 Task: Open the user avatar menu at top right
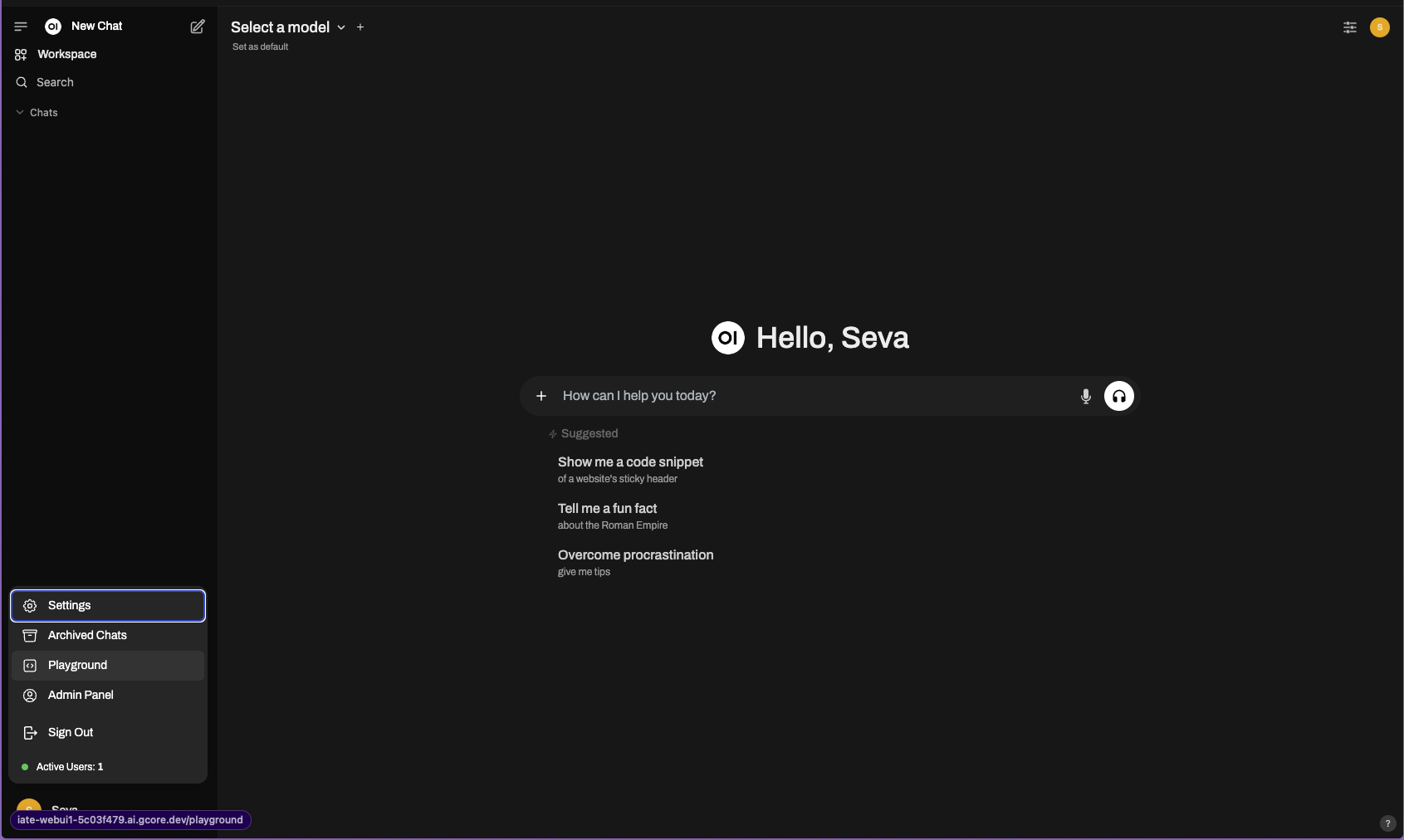(x=1380, y=27)
